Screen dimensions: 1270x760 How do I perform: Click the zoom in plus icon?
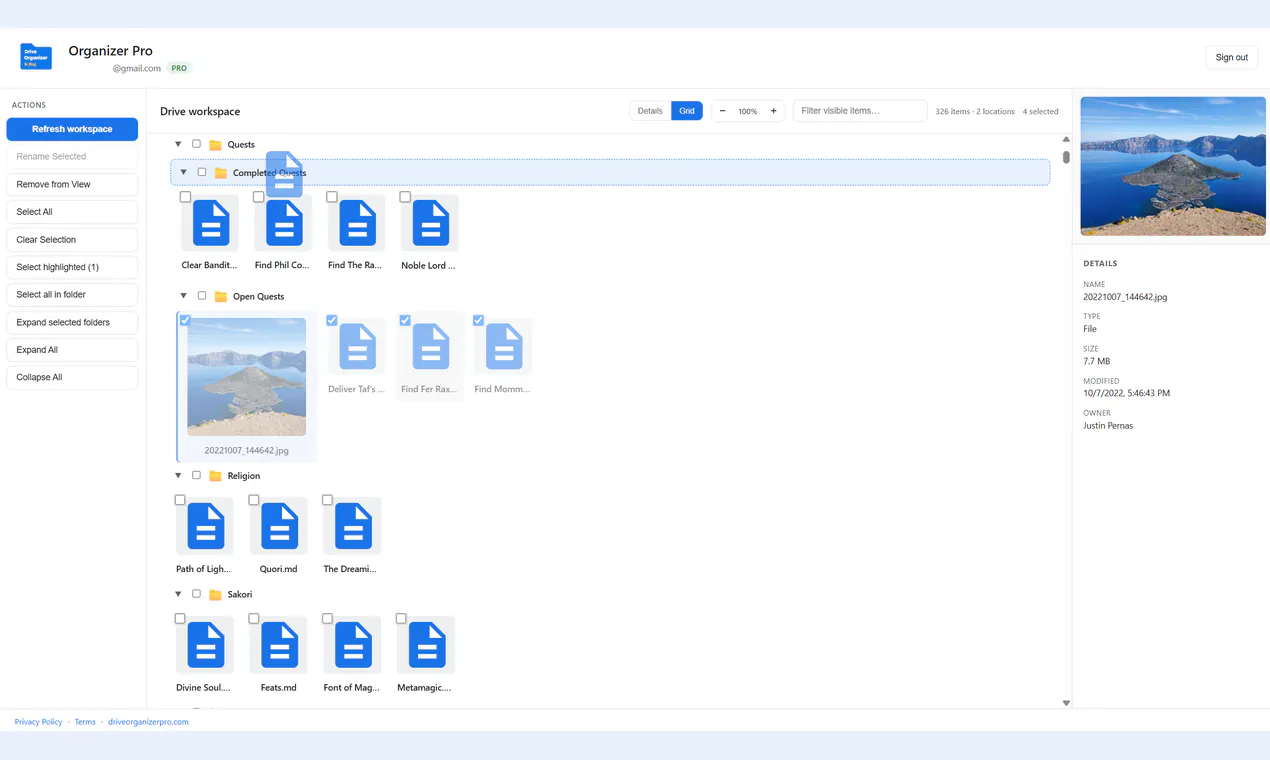point(773,111)
